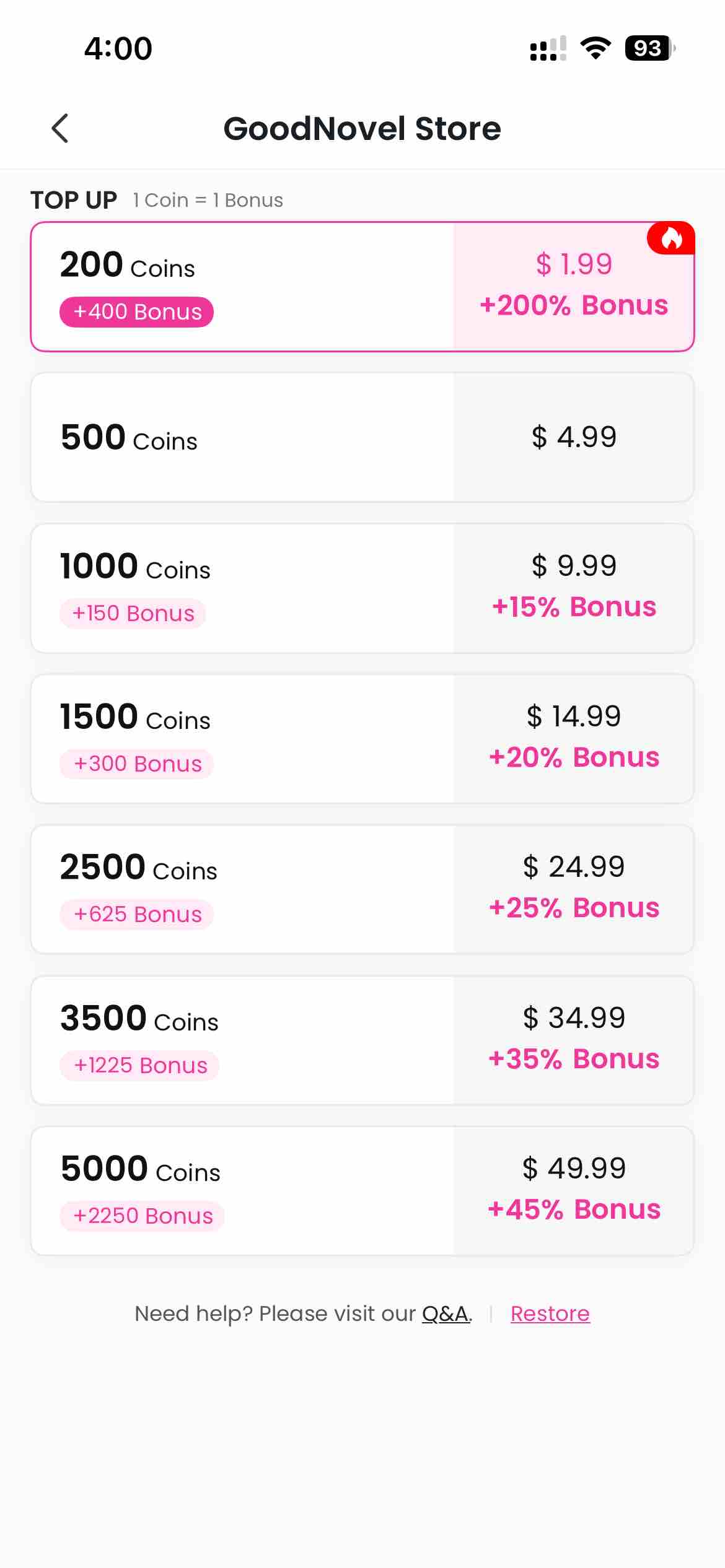
Task: Choose the 500 Coins top-up option
Action: coord(242,437)
